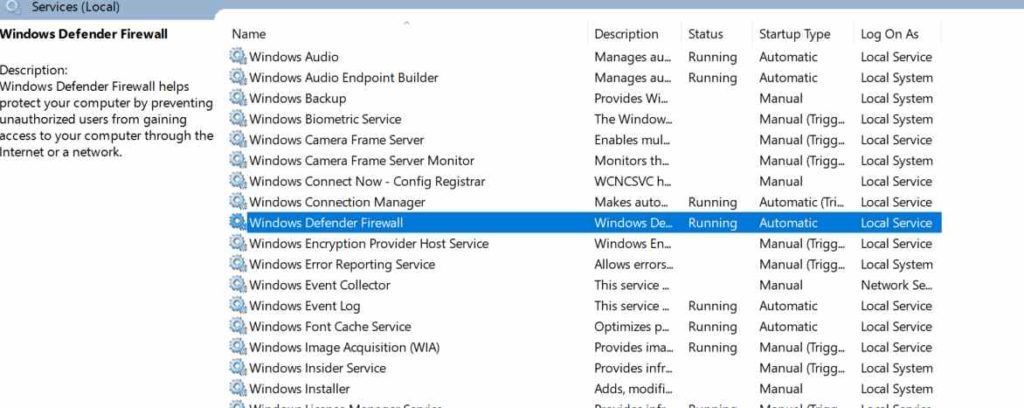This screenshot has width=1024, height=408.
Task: Select the Windows Error Reporting Service name
Action: click(342, 264)
